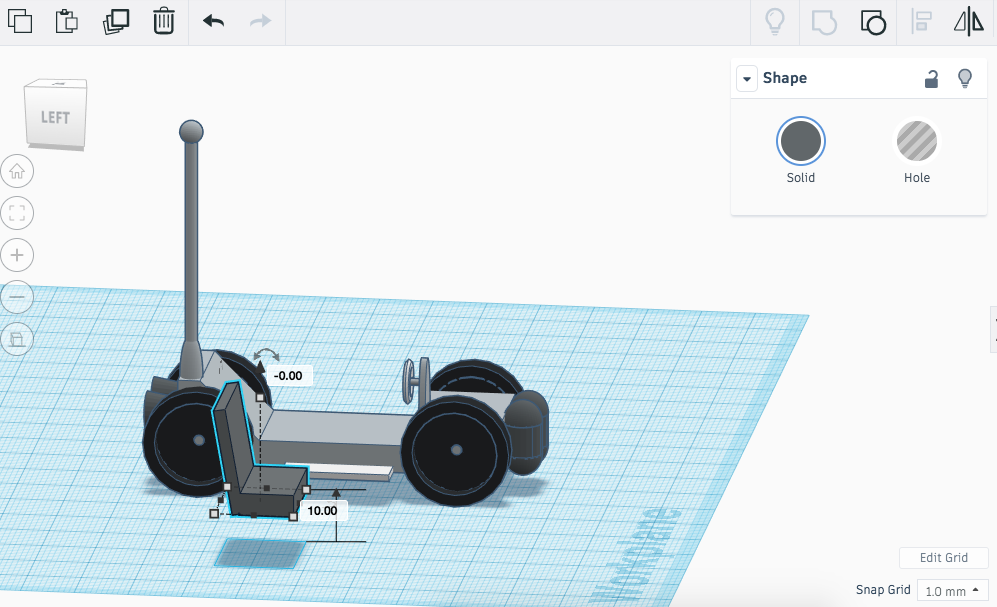The image size is (997, 607).
Task: Click the Home view button
Action: click(17, 171)
